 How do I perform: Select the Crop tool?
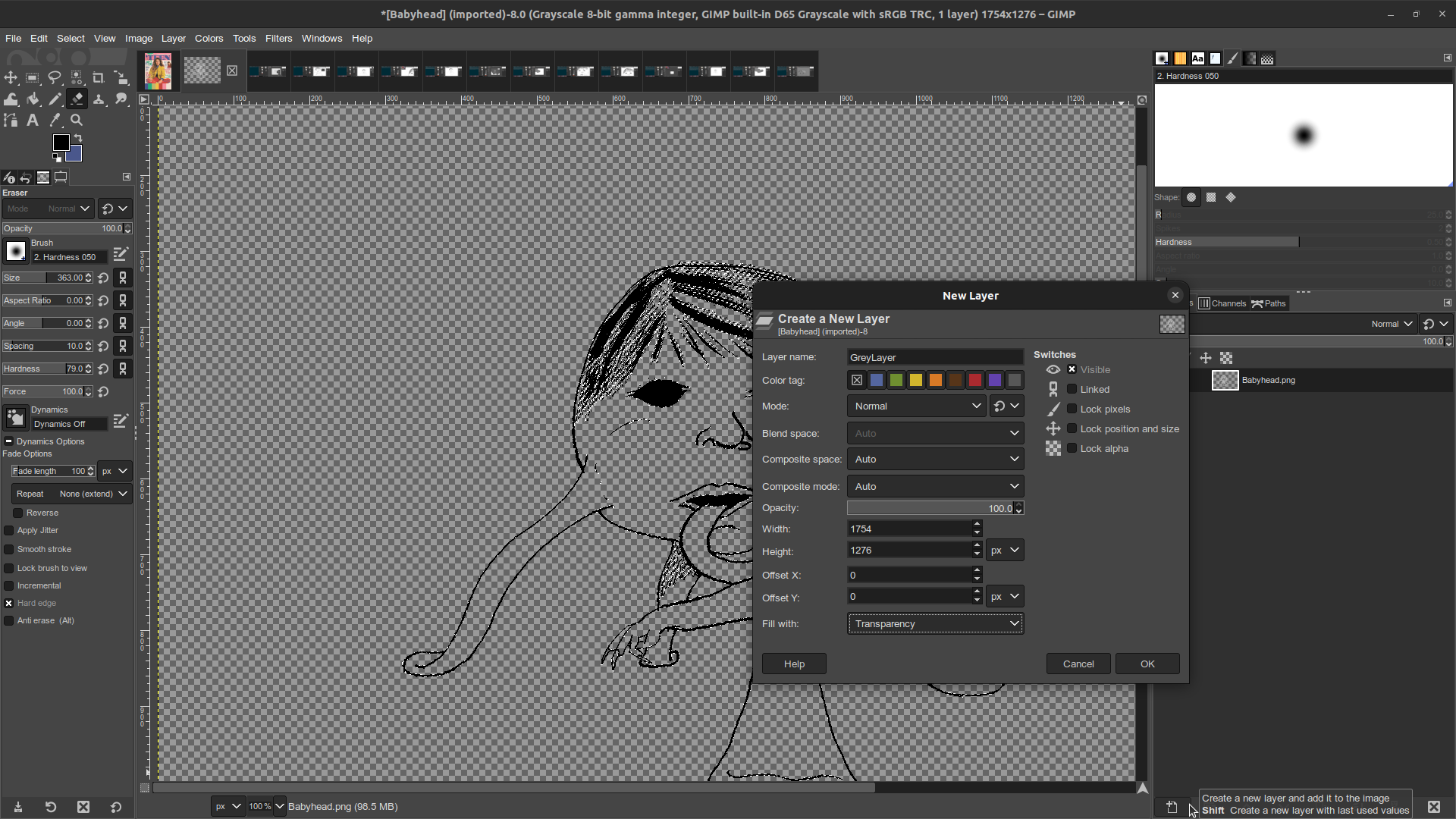tap(98, 78)
